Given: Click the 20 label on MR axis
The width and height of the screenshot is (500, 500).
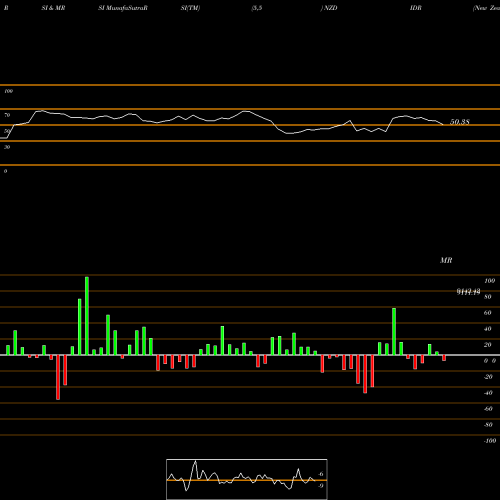Looking at the screenshot, I should [x=488, y=345].
